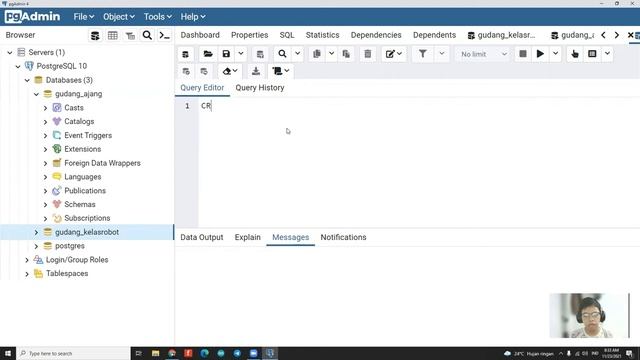
Task: Open the filter options dropdown arrow
Action: 442,54
